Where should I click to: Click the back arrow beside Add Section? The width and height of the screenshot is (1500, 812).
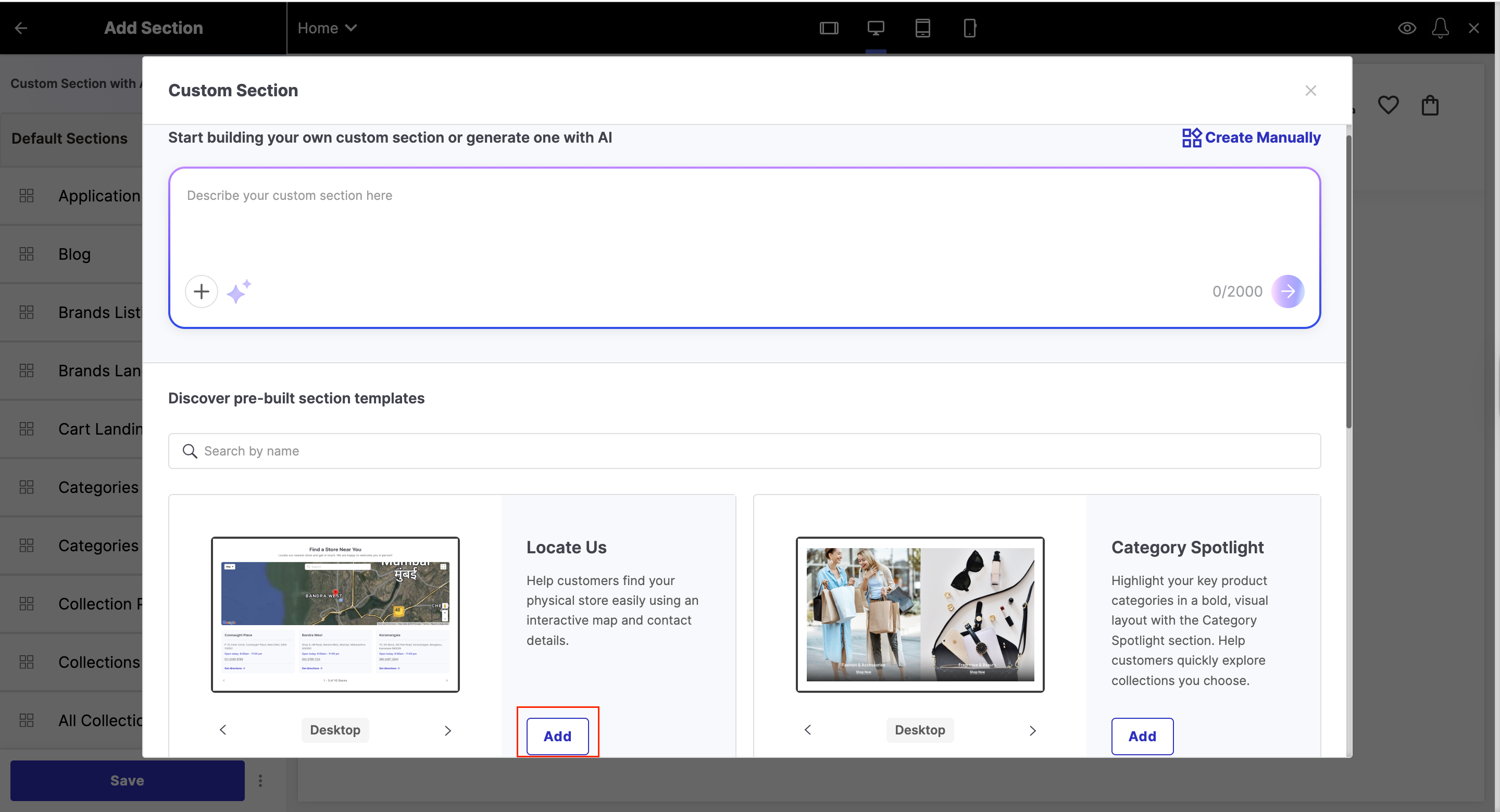pos(21,28)
